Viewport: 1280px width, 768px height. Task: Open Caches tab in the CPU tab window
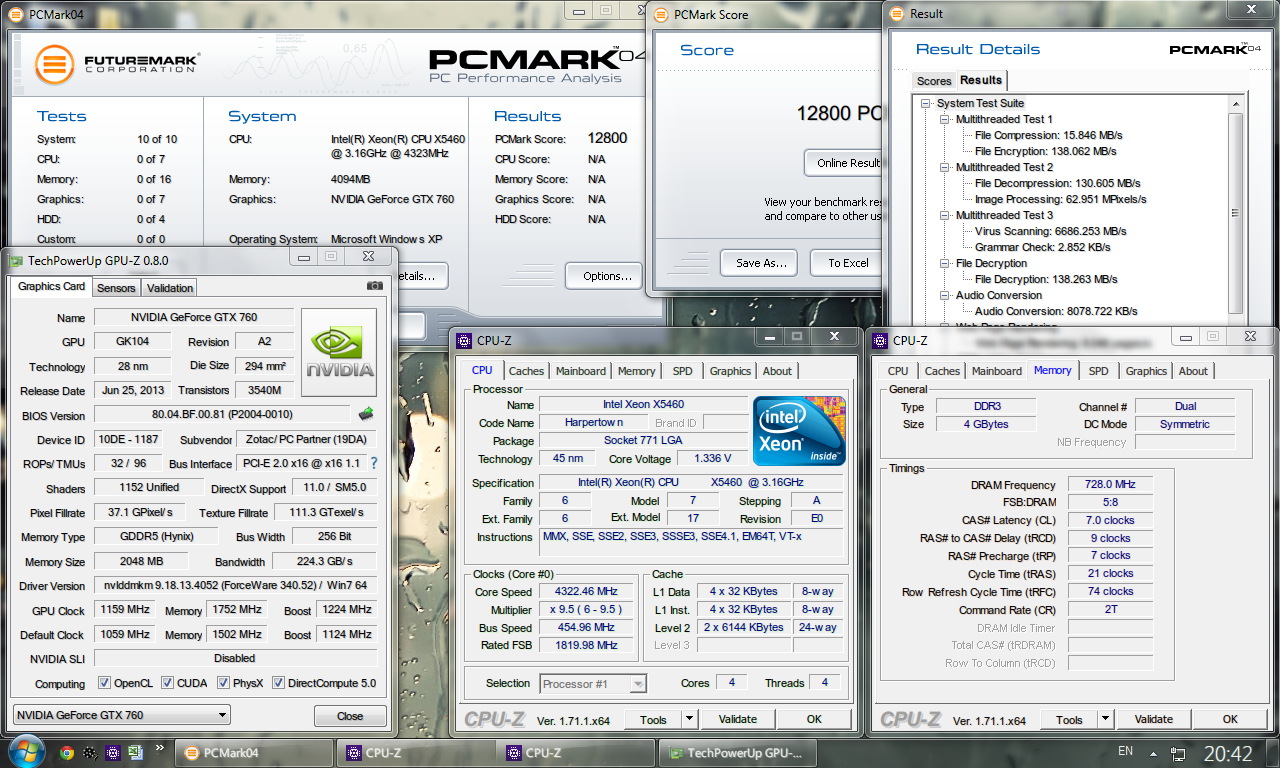(526, 371)
